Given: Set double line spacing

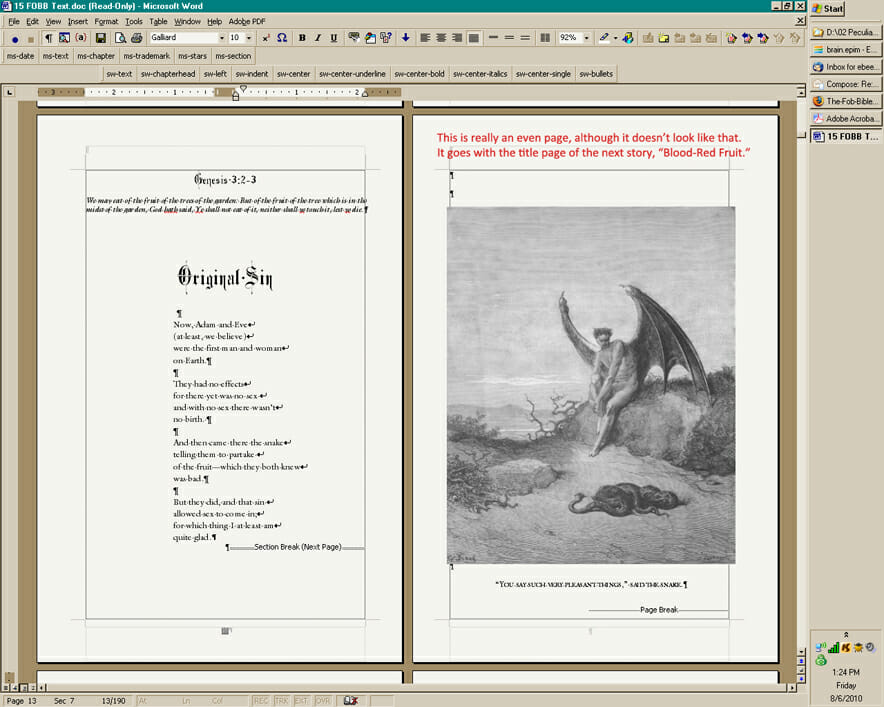Looking at the screenshot, I should 525,38.
